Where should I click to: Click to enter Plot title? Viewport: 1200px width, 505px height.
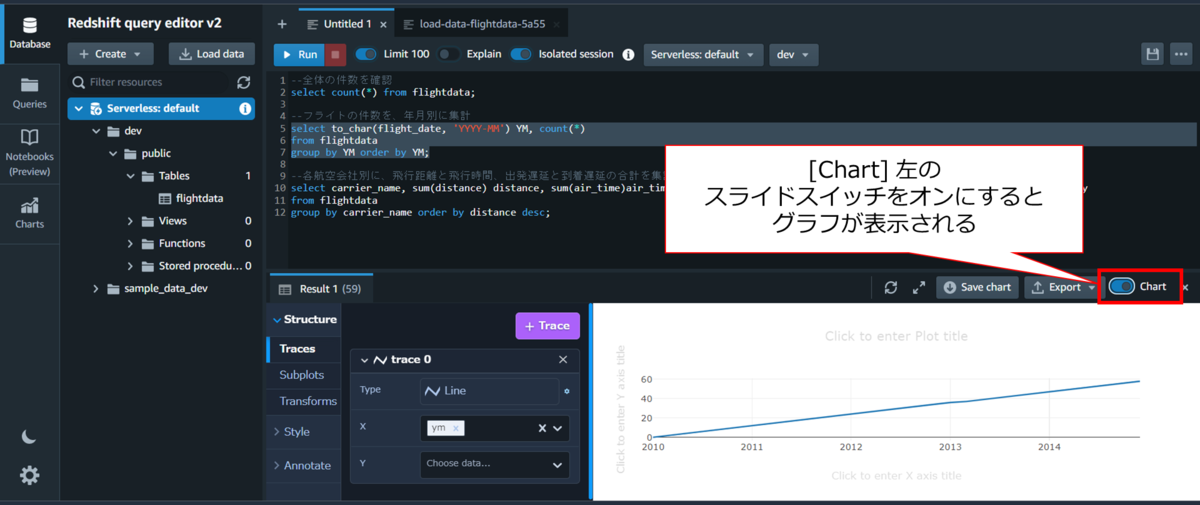(896, 336)
